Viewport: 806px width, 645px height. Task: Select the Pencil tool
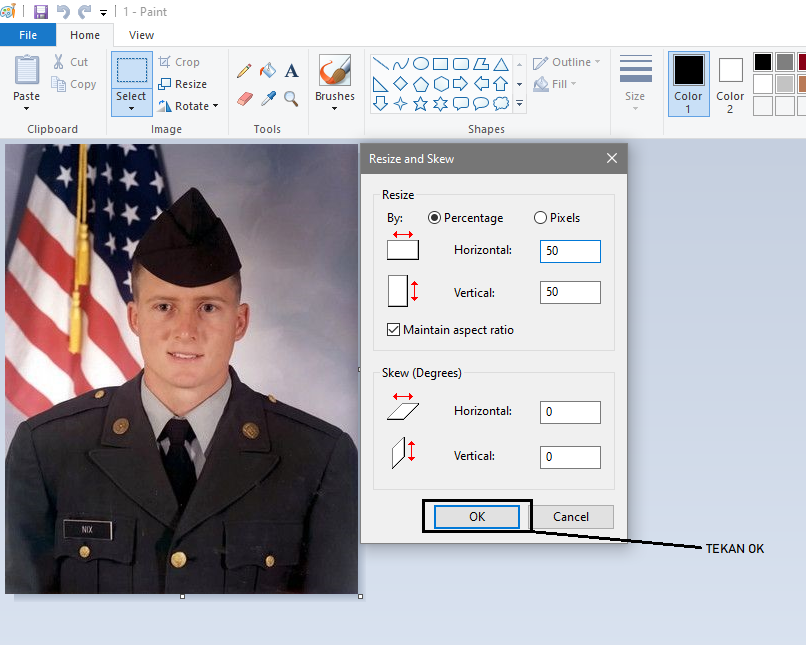244,70
